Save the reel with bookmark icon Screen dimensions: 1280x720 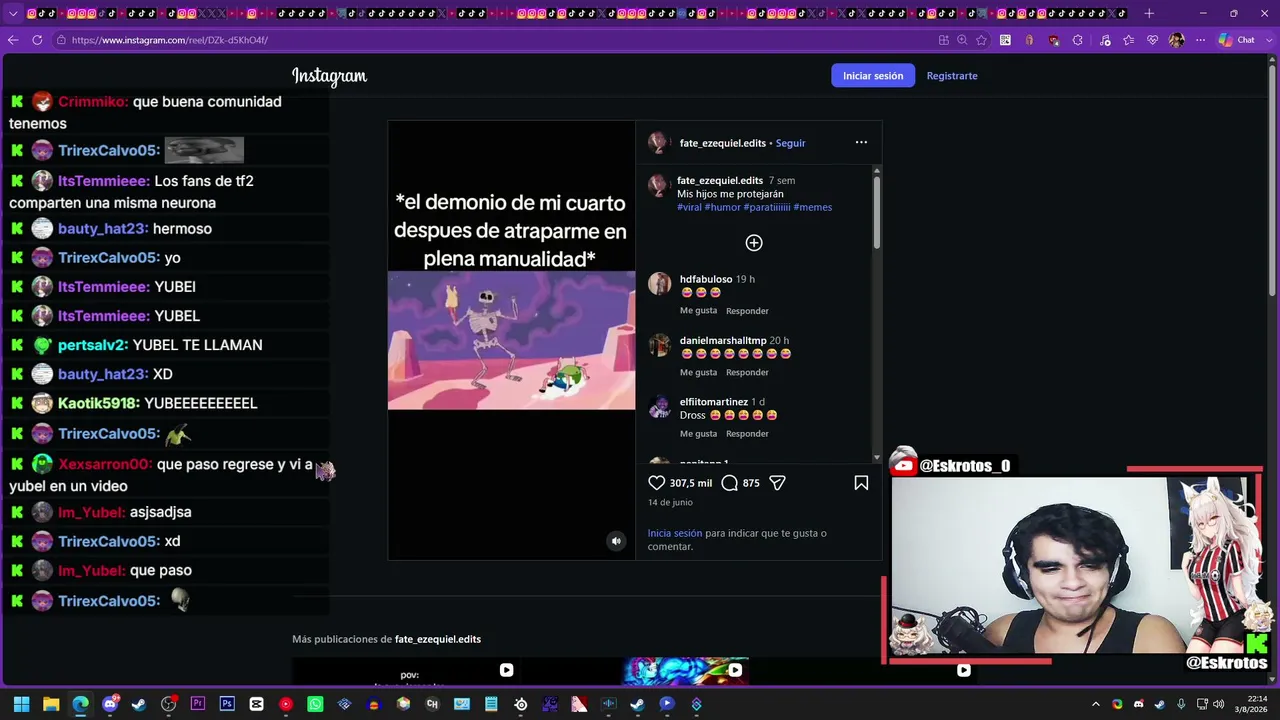[x=861, y=483]
